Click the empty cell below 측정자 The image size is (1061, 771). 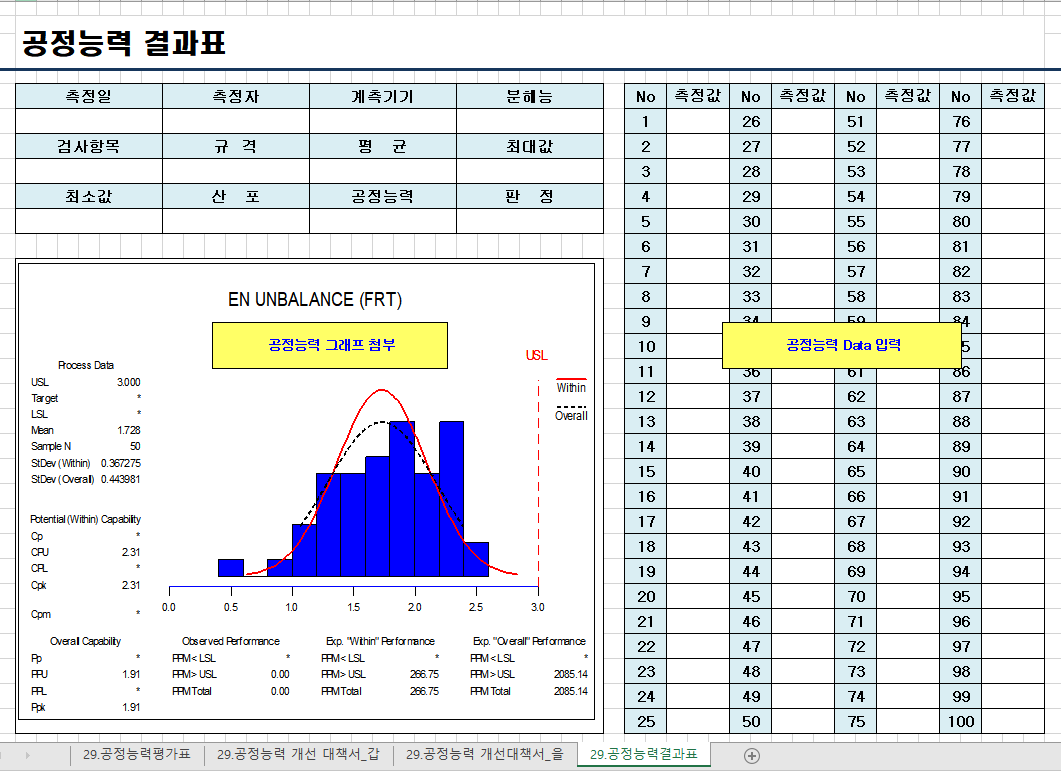pyautogui.click(x=235, y=121)
